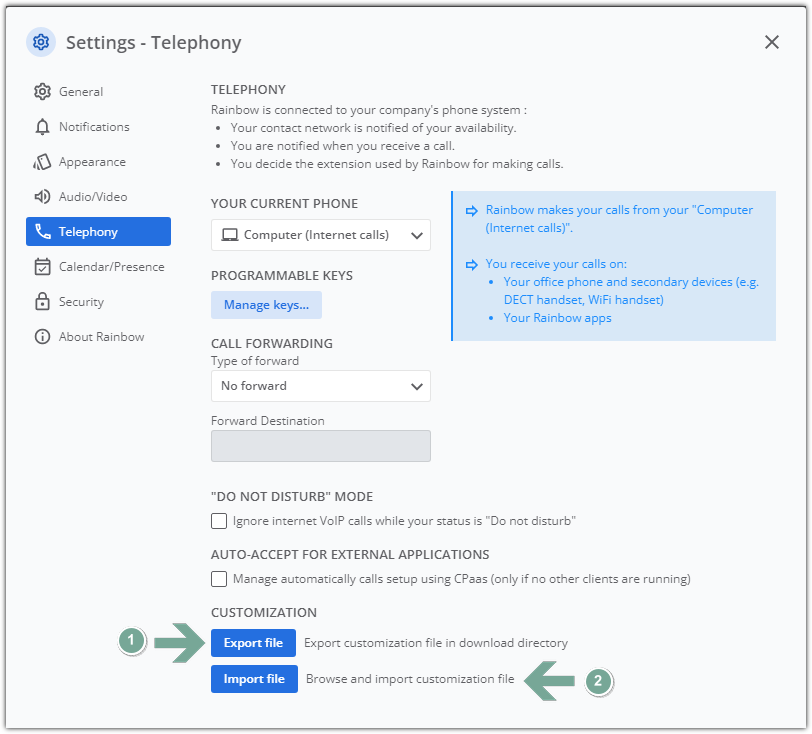
Task: Click the chevron of Computer (Internet calls) box
Action: pos(417,236)
